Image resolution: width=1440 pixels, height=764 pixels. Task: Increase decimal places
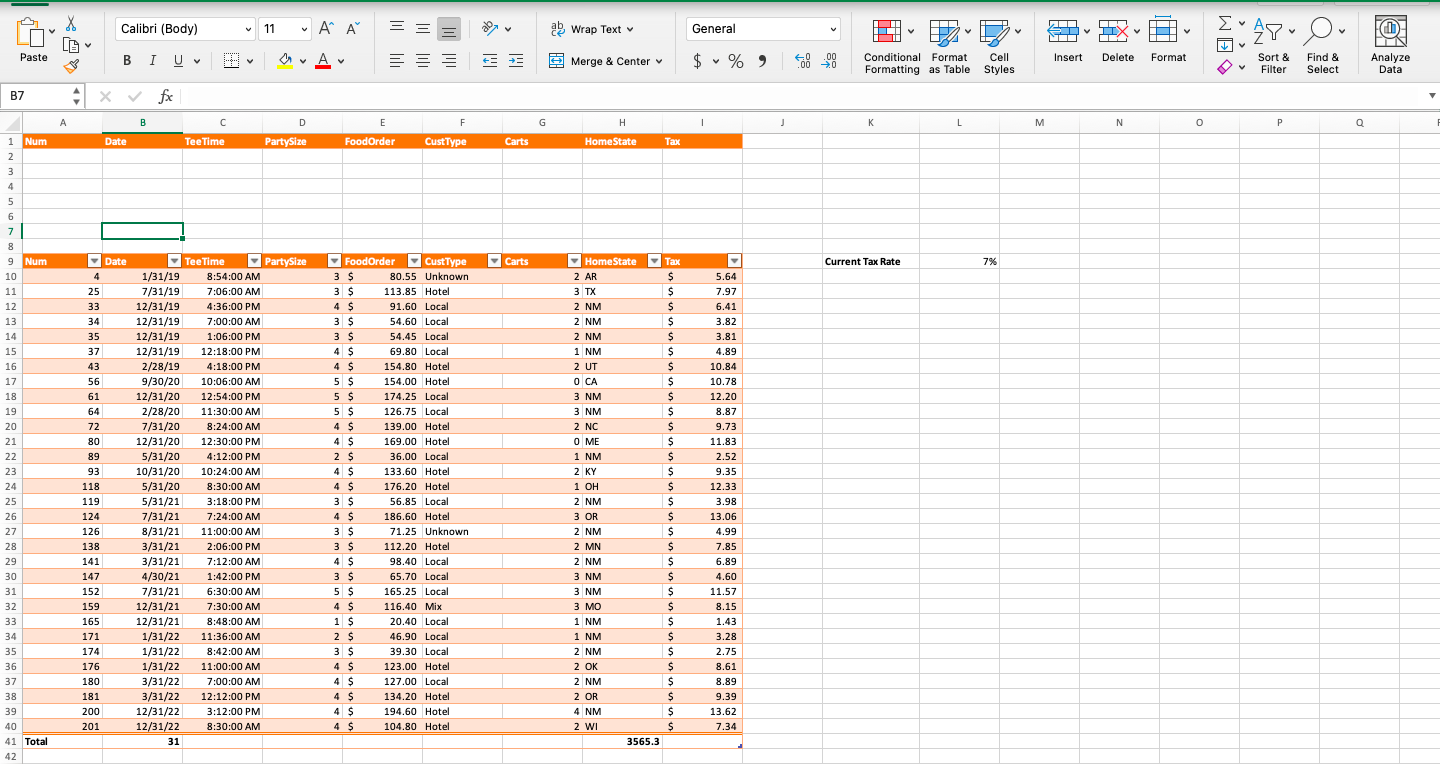pyautogui.click(x=801, y=61)
